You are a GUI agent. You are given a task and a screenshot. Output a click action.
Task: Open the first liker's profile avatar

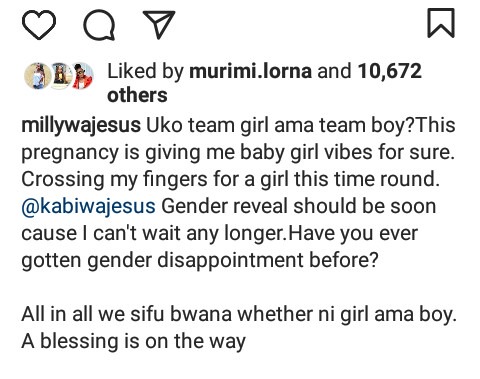pos(38,76)
